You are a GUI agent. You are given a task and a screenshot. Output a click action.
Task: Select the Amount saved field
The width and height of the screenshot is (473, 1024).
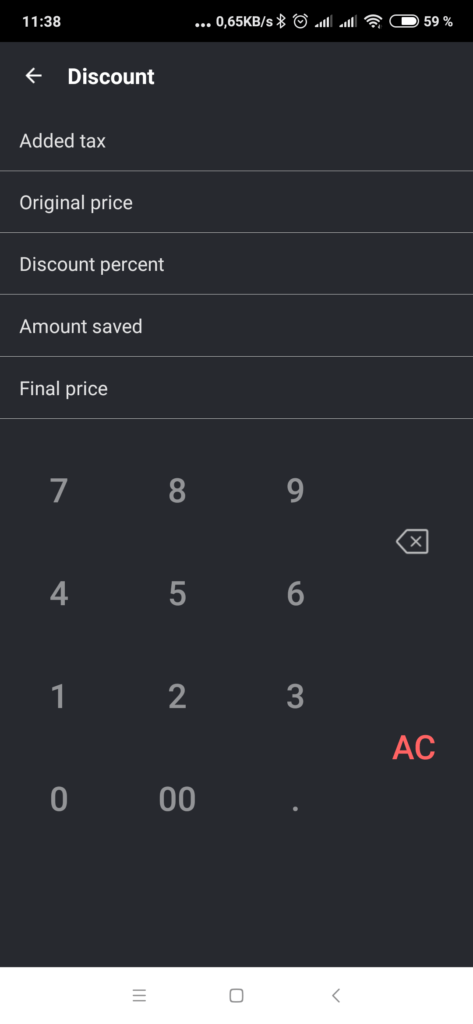236,326
